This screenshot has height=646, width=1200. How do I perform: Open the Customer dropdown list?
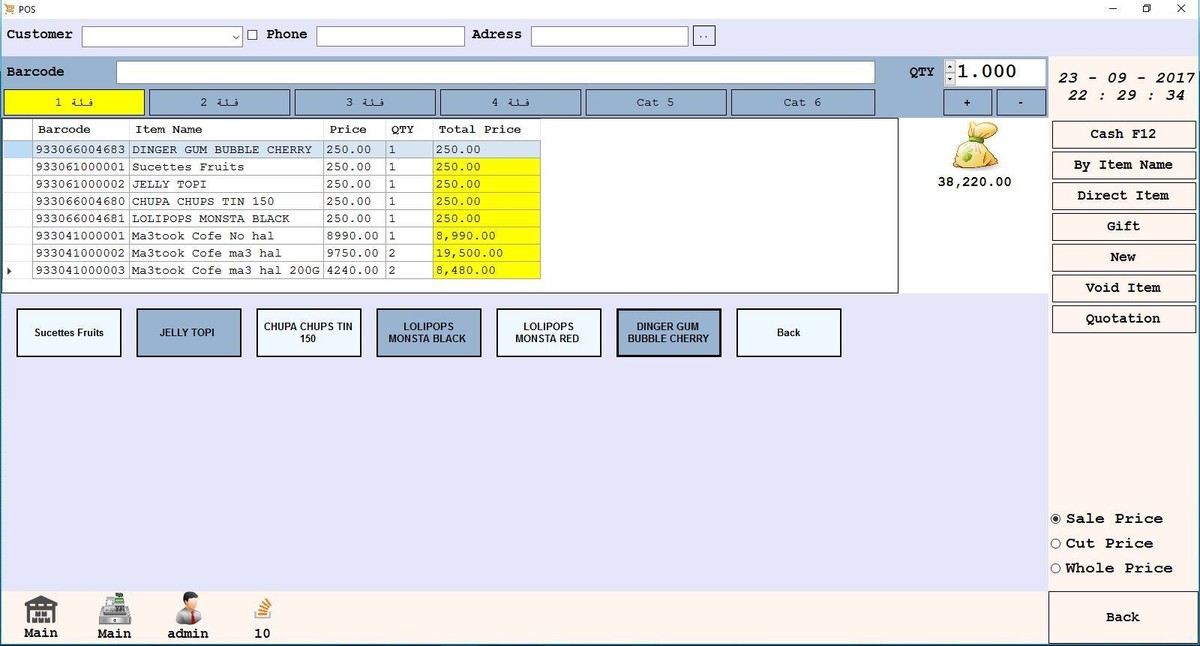pos(236,37)
